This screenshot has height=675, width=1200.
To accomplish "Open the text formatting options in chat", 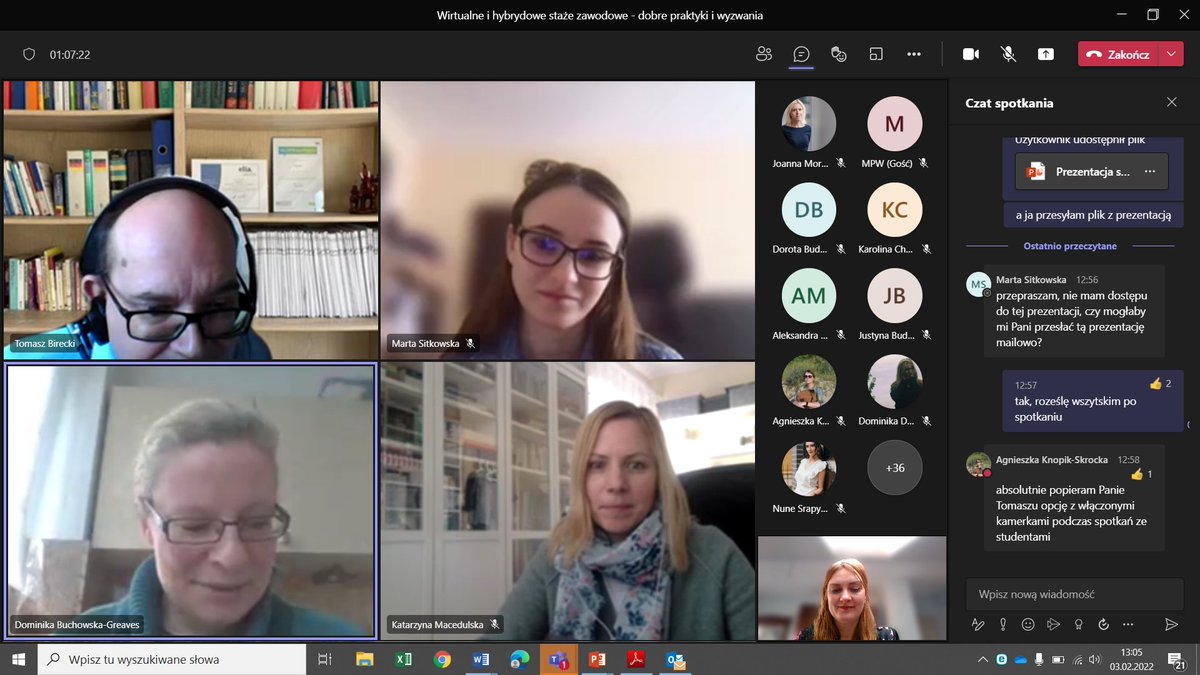I will (x=978, y=624).
